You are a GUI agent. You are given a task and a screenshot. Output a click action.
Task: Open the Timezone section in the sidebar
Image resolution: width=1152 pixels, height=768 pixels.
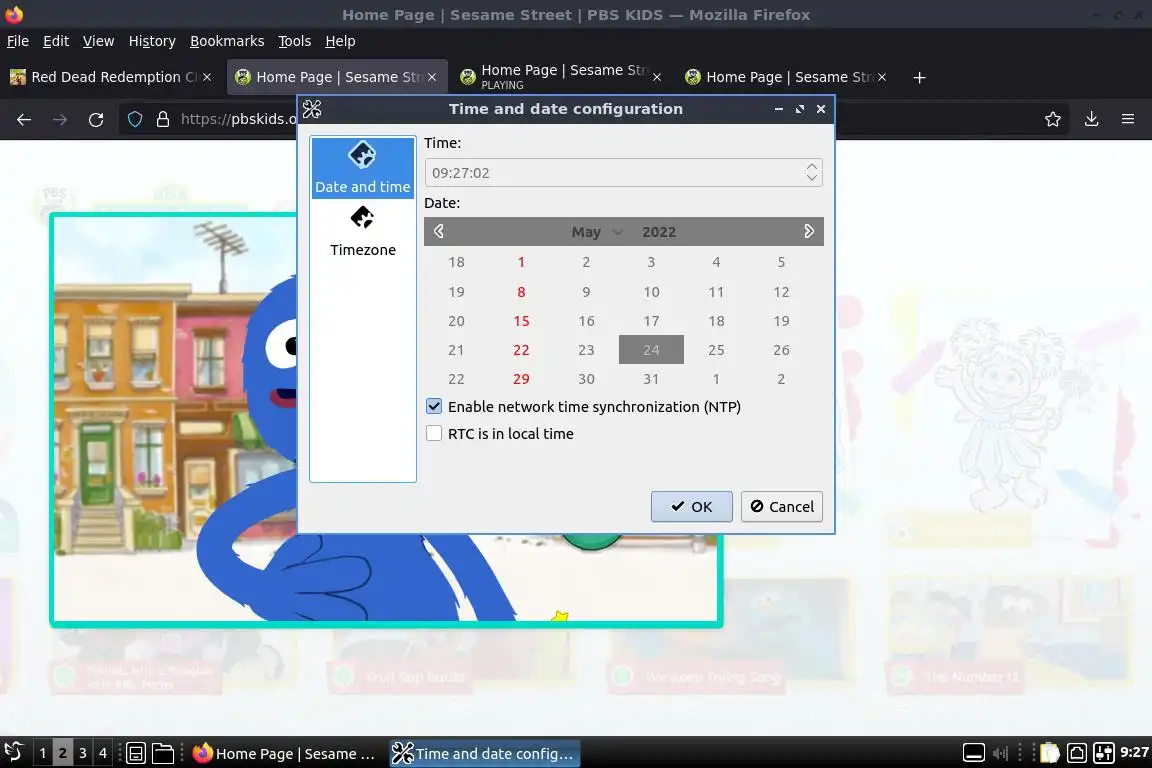click(x=362, y=232)
